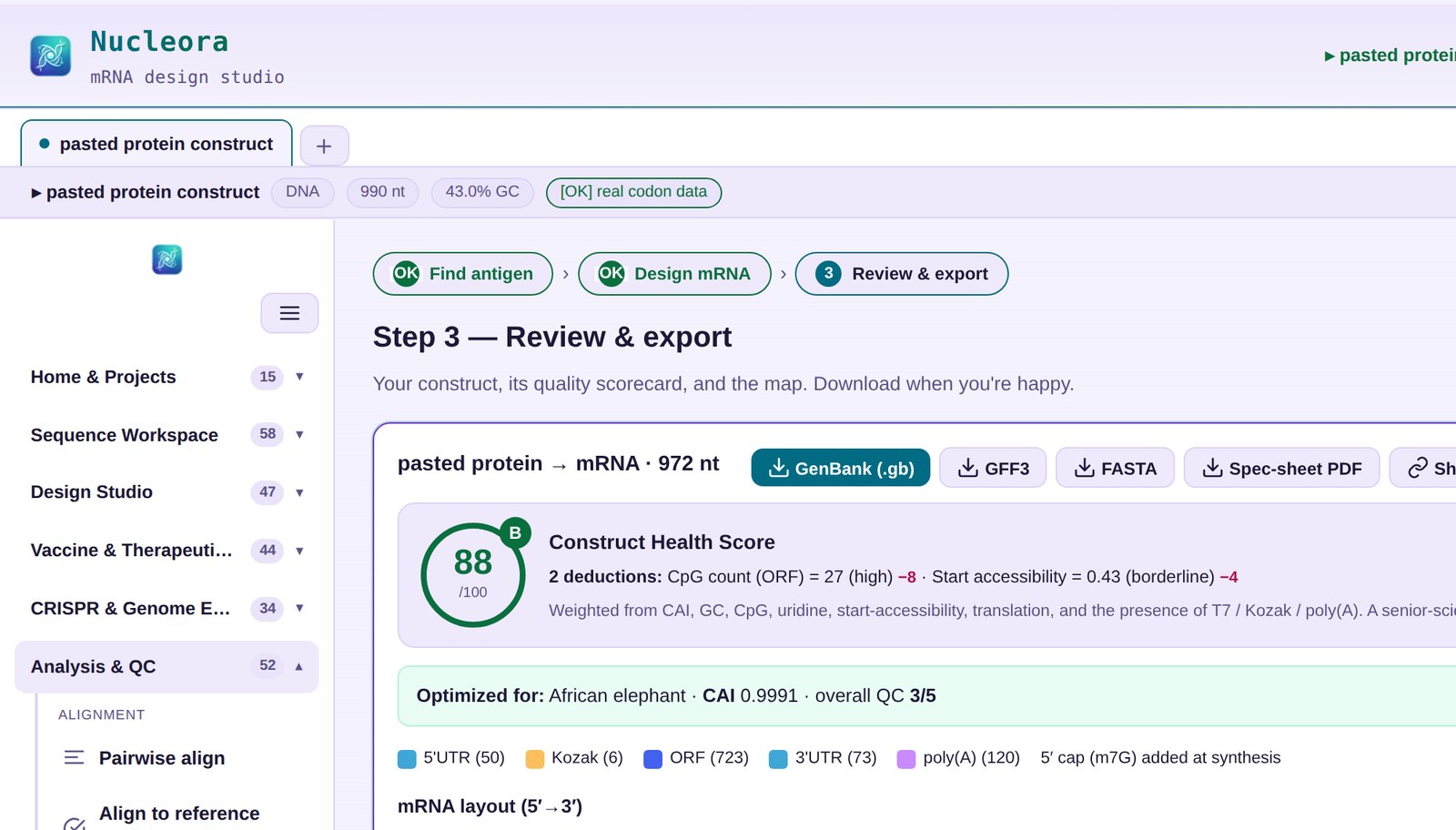Go to the Design mRNA step
The height and width of the screenshot is (830, 1456).
click(x=674, y=273)
